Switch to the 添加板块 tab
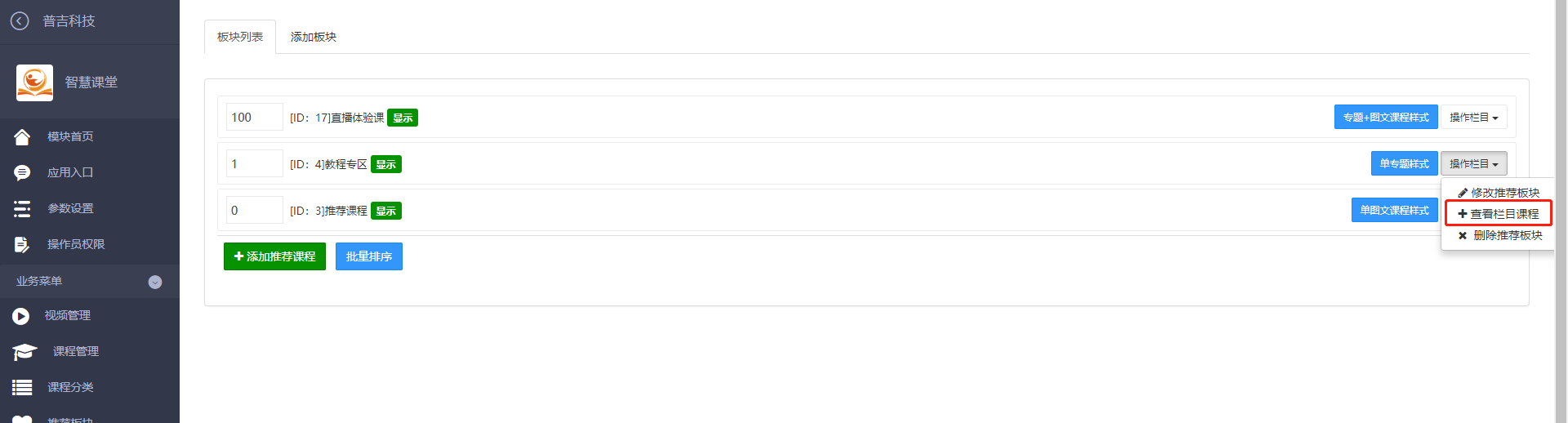The width and height of the screenshot is (1568, 423). 314,37
